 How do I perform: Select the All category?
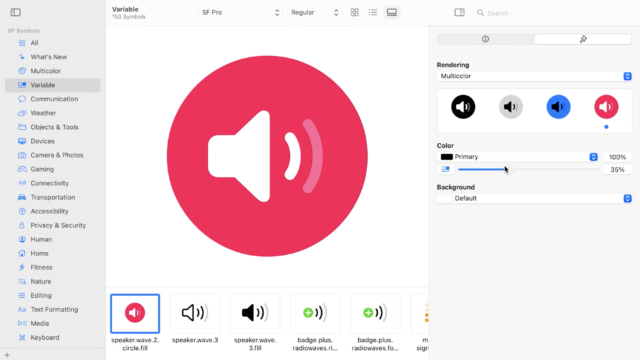[x=53, y=43]
